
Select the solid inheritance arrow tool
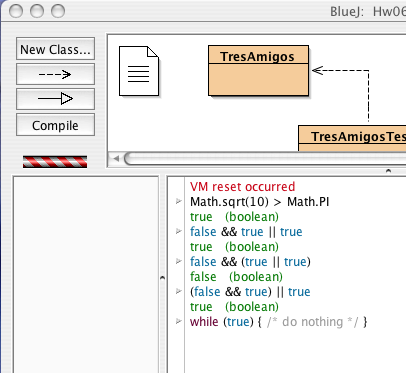[x=55, y=99]
